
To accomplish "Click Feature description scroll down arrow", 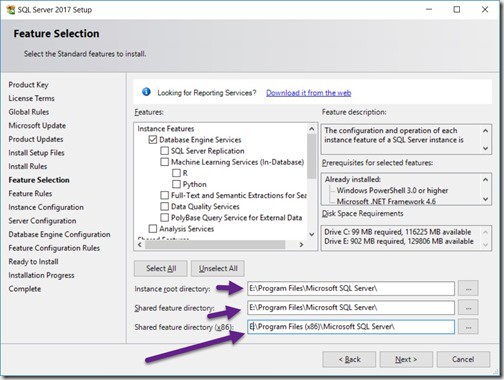I will coord(485,148).
